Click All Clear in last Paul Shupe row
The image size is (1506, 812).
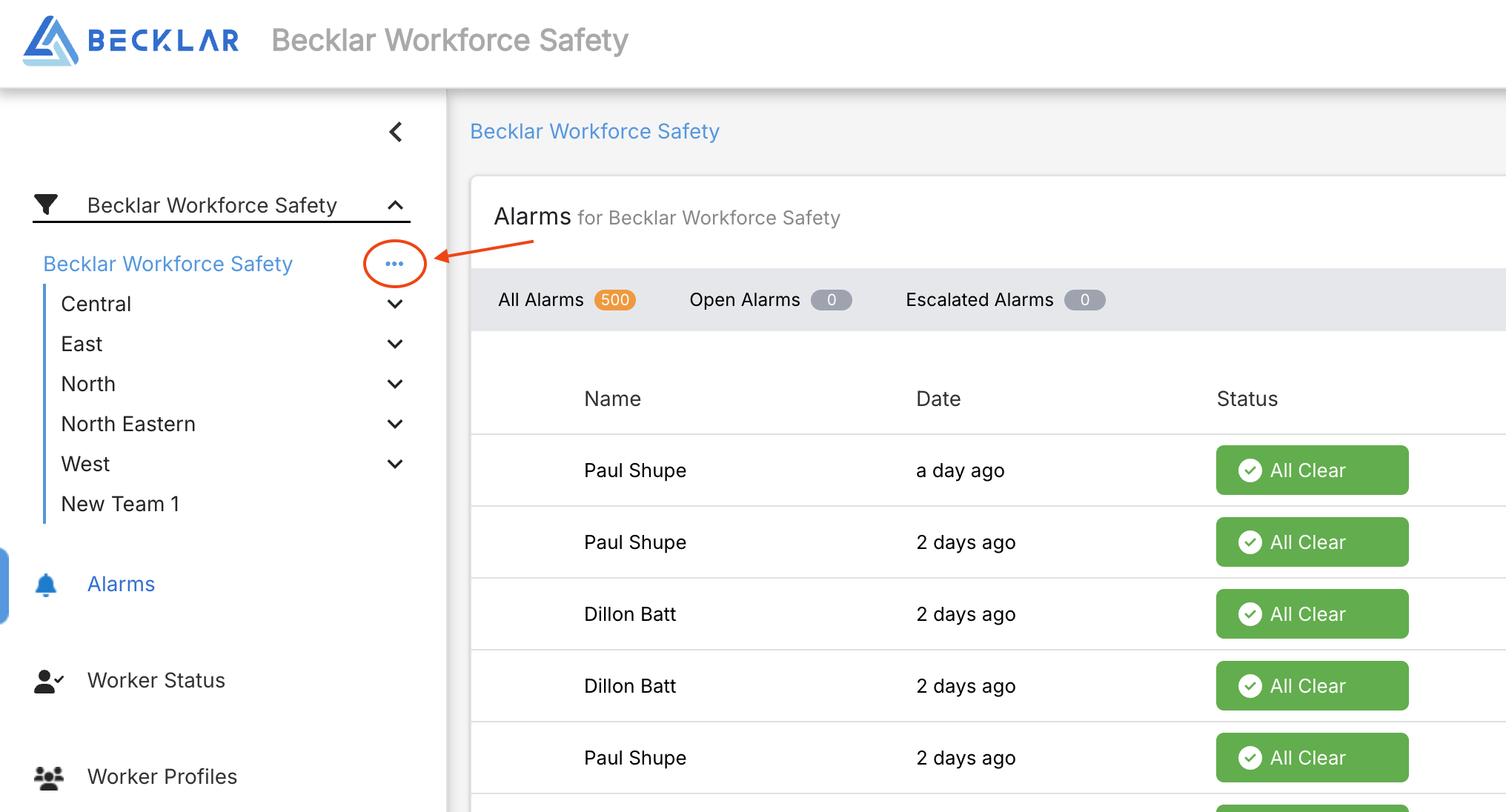pyautogui.click(x=1312, y=758)
